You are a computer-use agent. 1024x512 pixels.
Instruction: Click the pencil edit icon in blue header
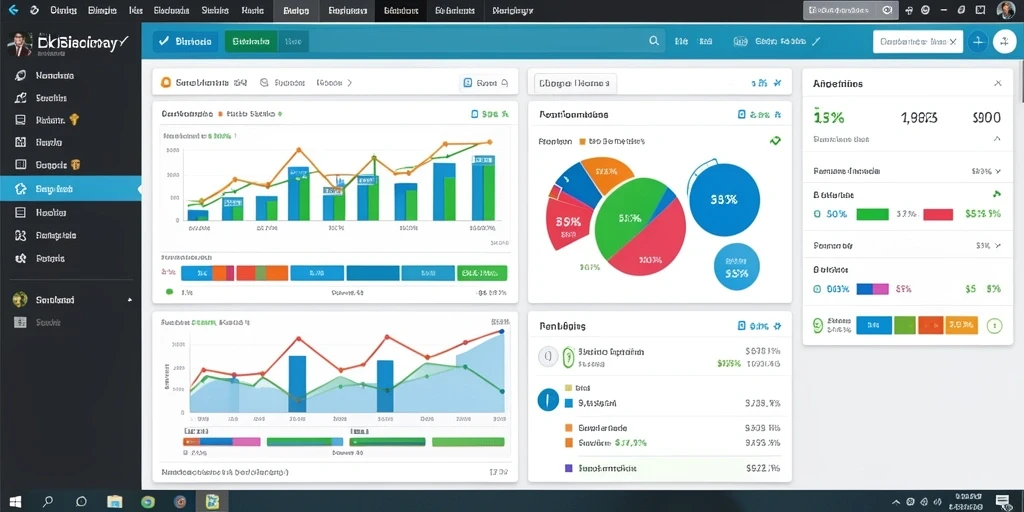[x=816, y=41]
